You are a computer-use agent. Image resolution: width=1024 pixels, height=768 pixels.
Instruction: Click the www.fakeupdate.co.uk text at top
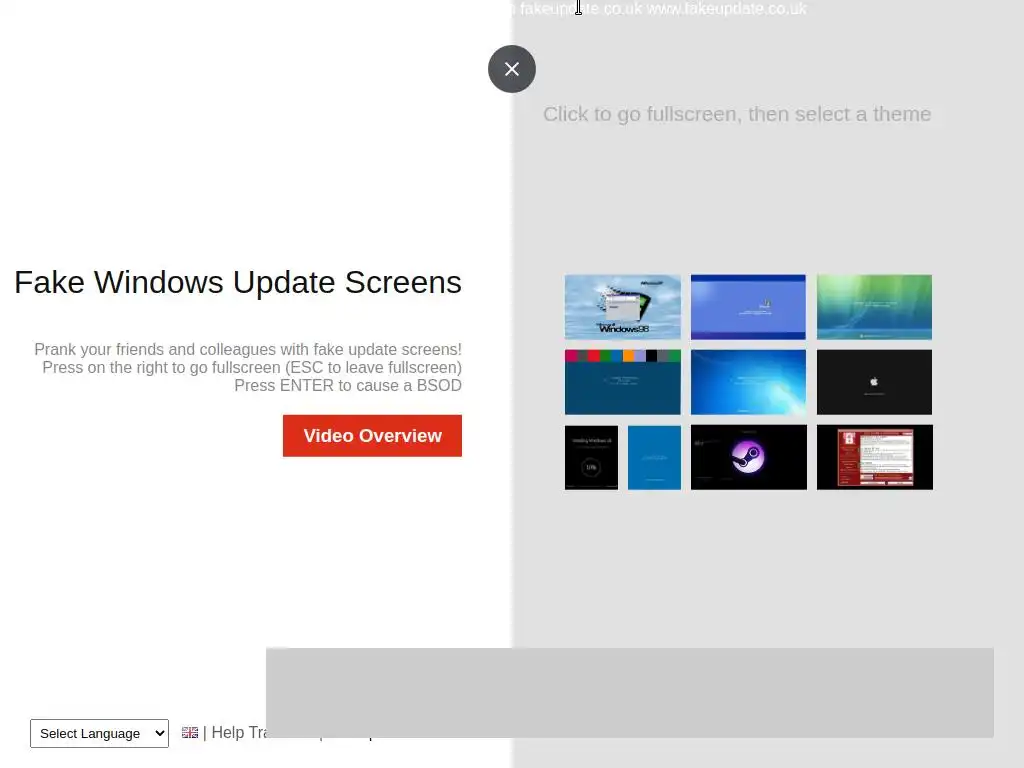click(727, 8)
